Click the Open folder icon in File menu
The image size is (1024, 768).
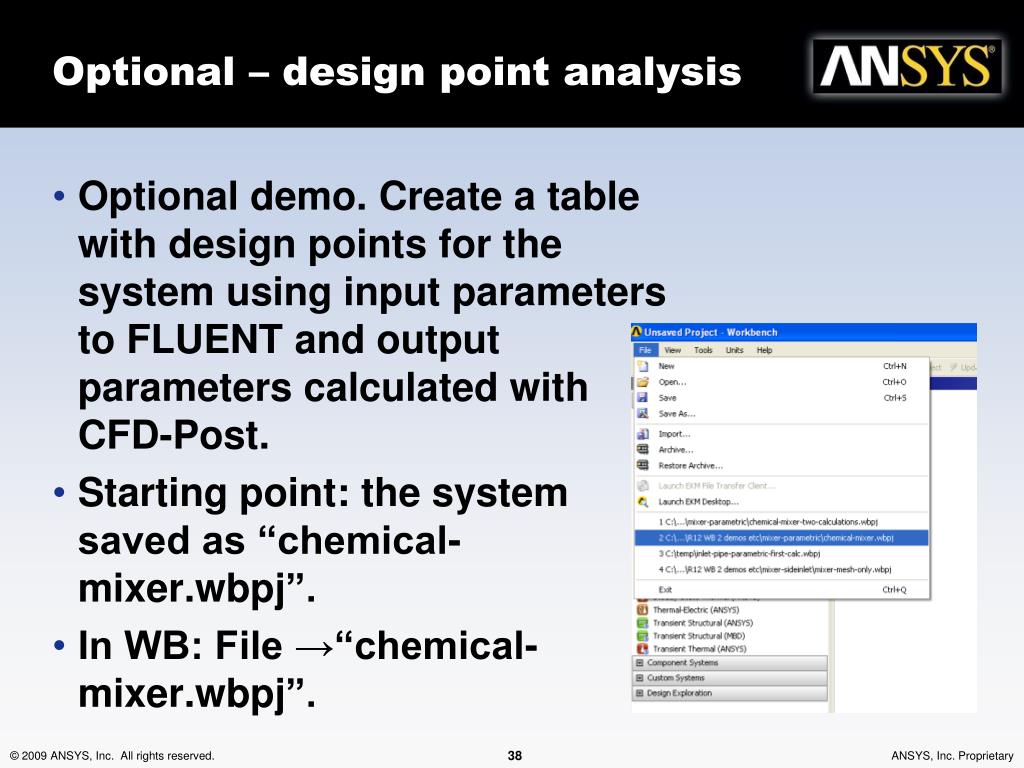(x=643, y=382)
